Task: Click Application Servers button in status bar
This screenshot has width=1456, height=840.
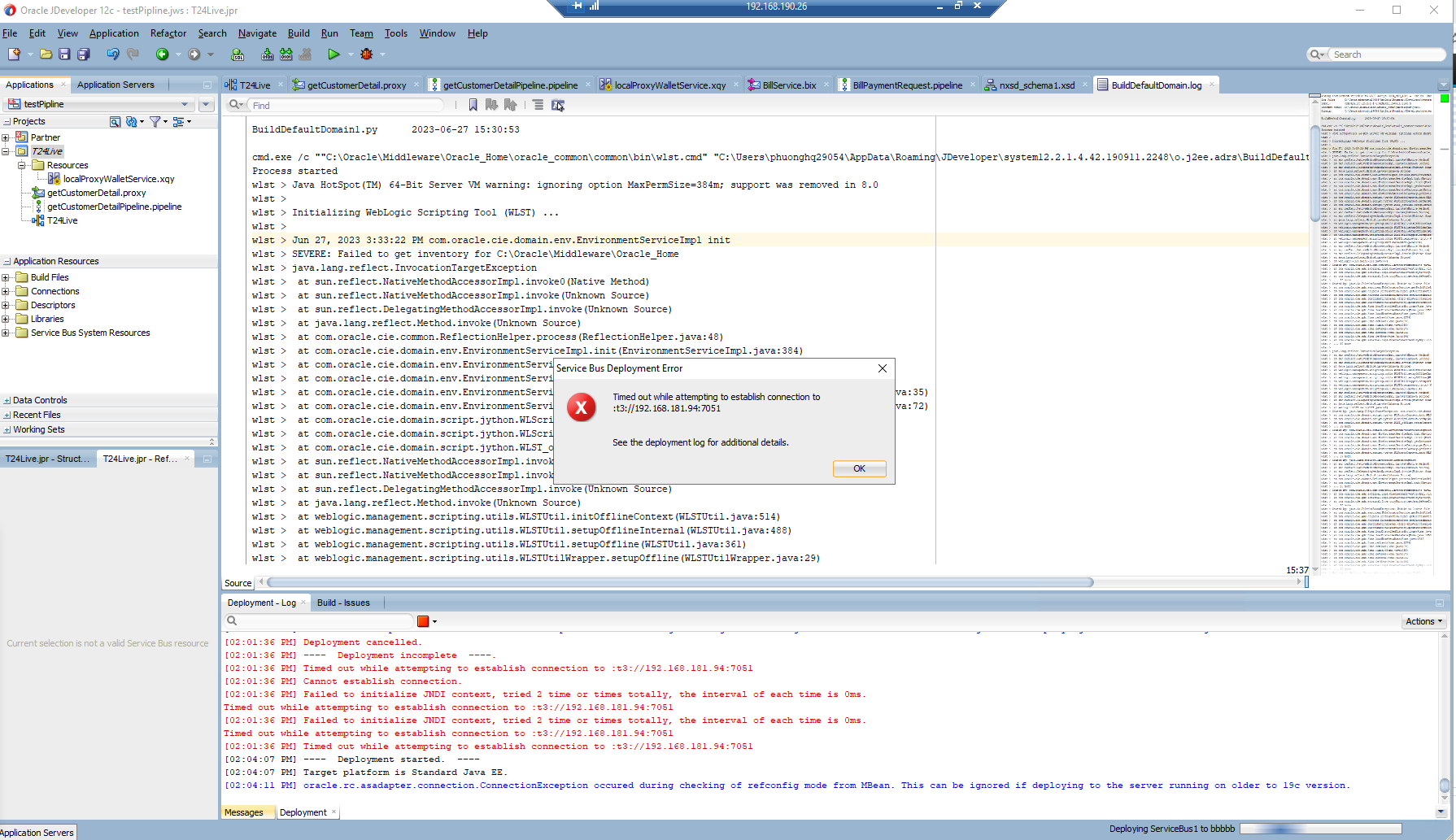Action: coord(37,832)
